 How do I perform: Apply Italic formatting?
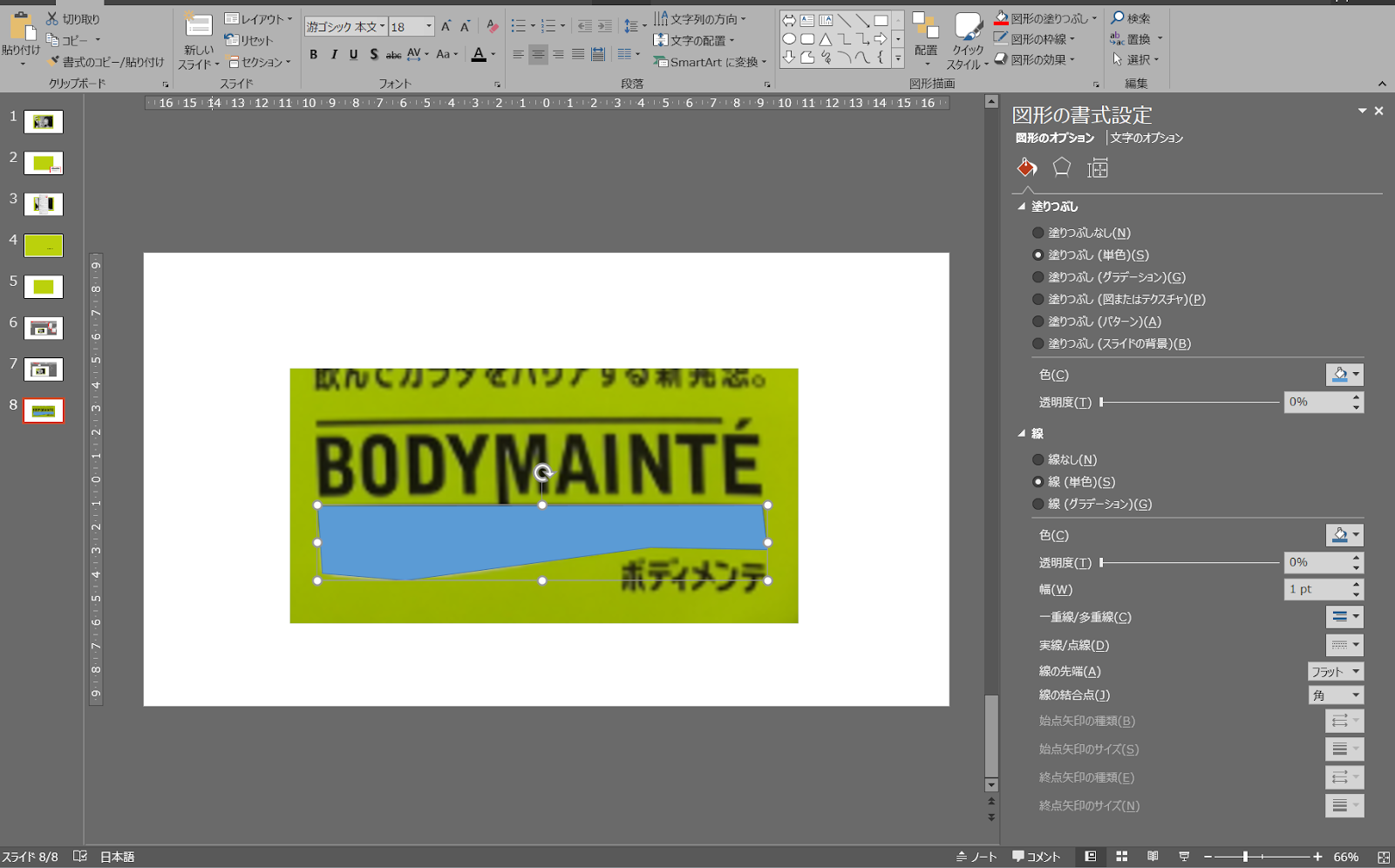coord(333,54)
